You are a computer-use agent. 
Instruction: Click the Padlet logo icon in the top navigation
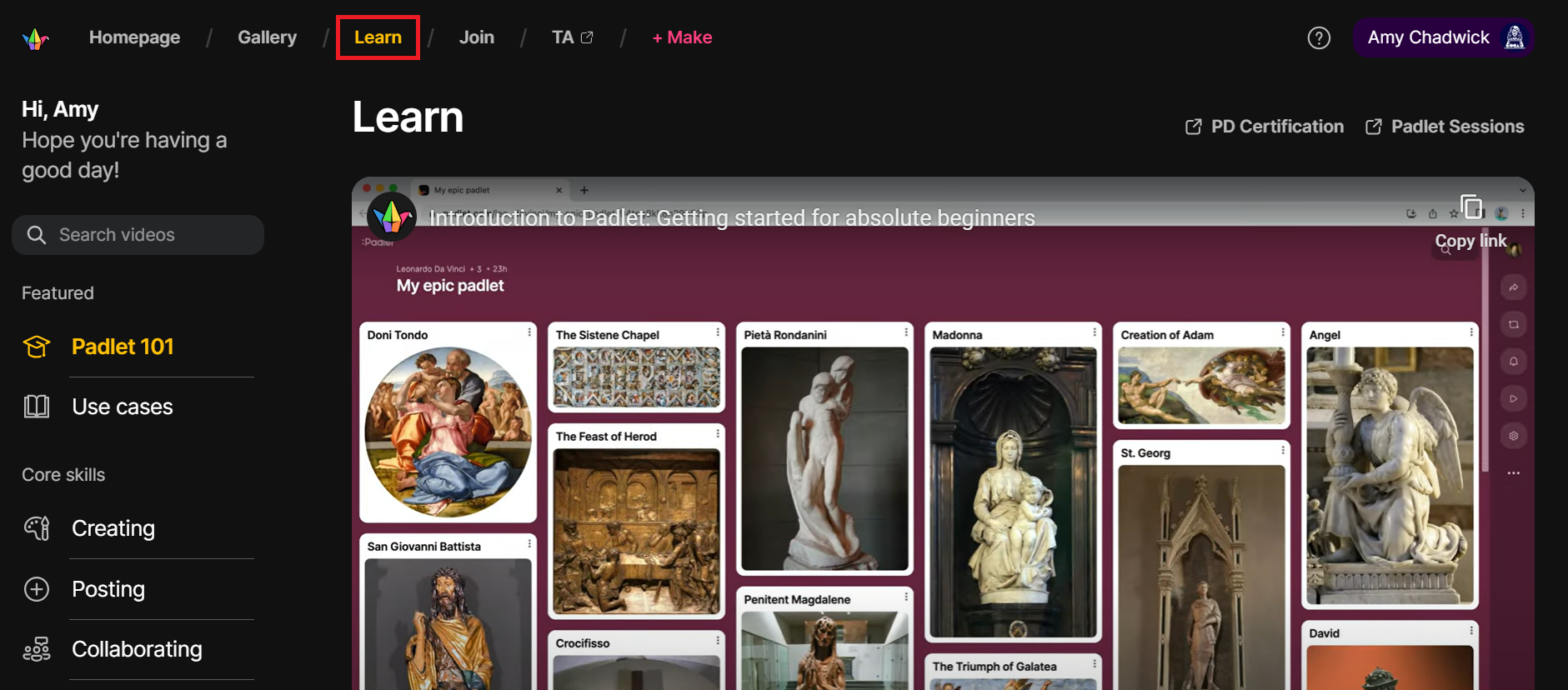tap(35, 38)
